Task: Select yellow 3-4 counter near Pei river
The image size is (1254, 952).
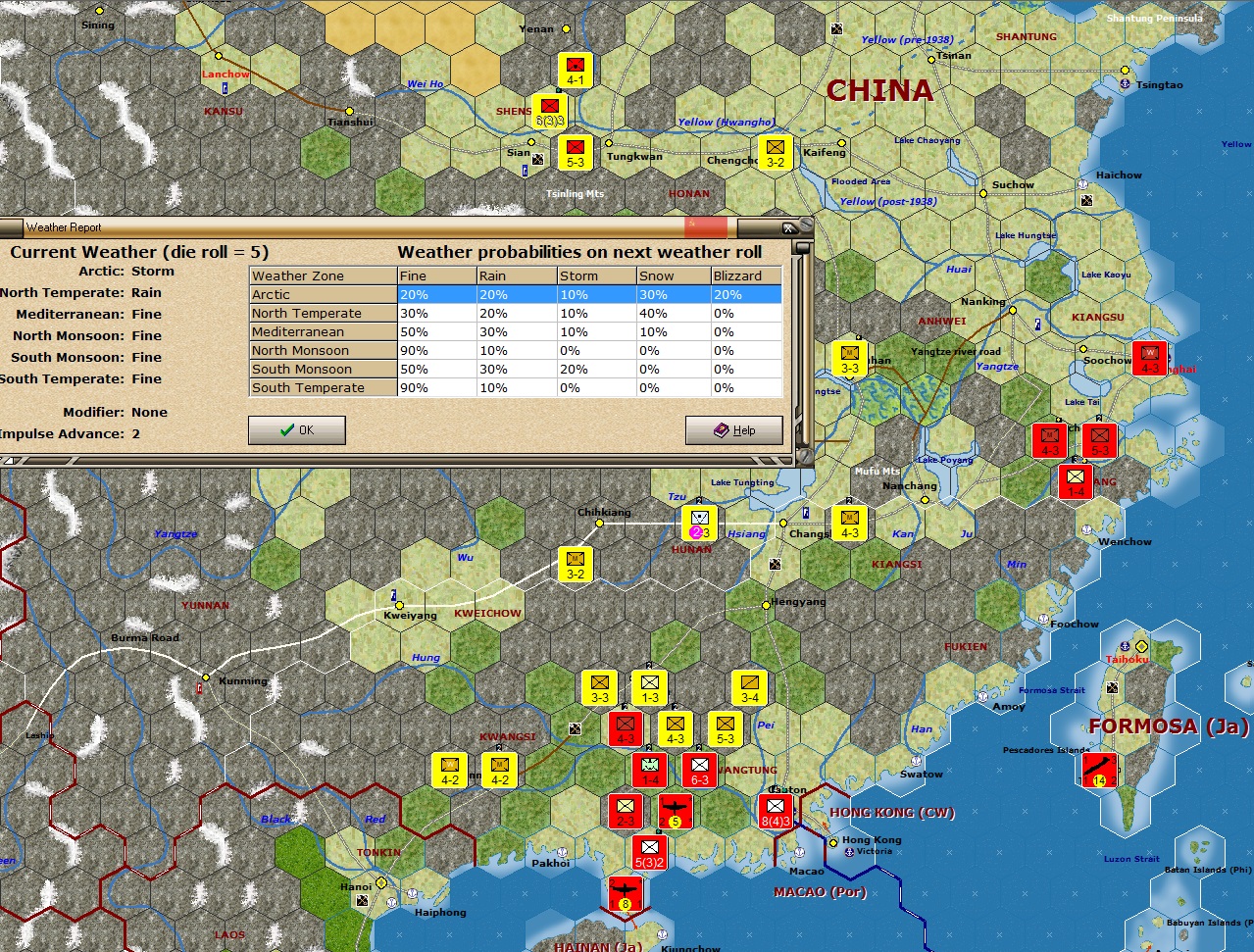Action: 750,688
